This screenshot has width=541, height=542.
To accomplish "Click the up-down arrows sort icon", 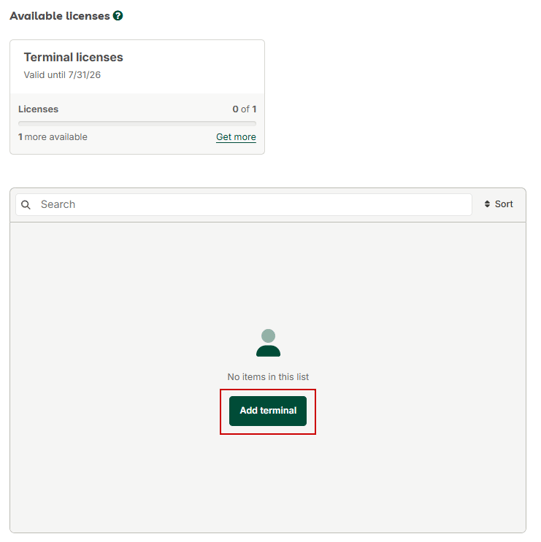I will click(x=487, y=204).
